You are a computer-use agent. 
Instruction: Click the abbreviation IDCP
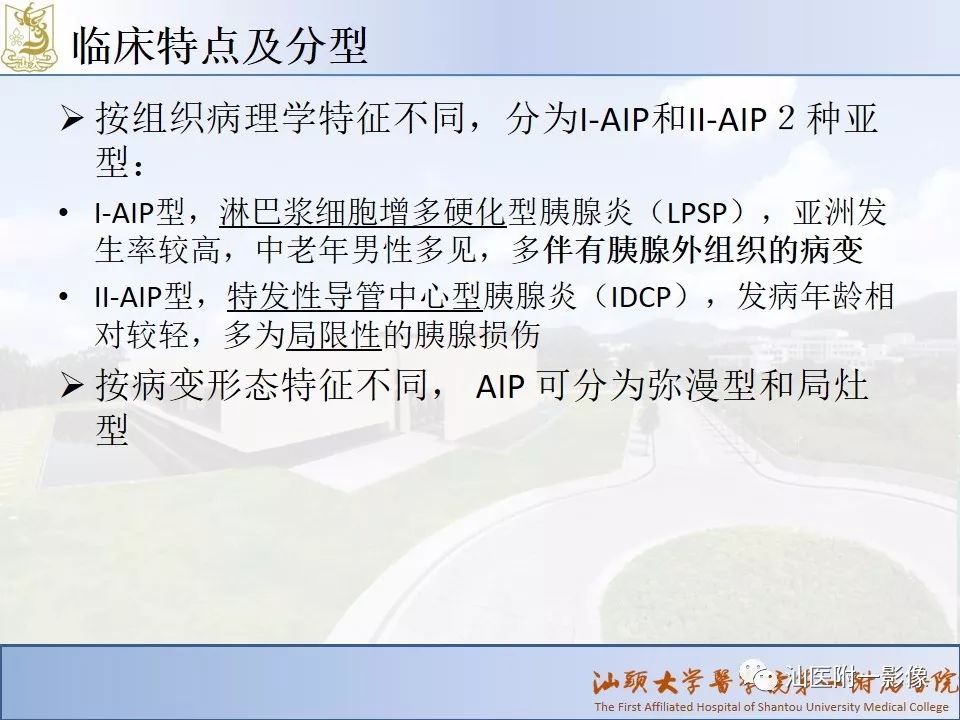(641, 298)
